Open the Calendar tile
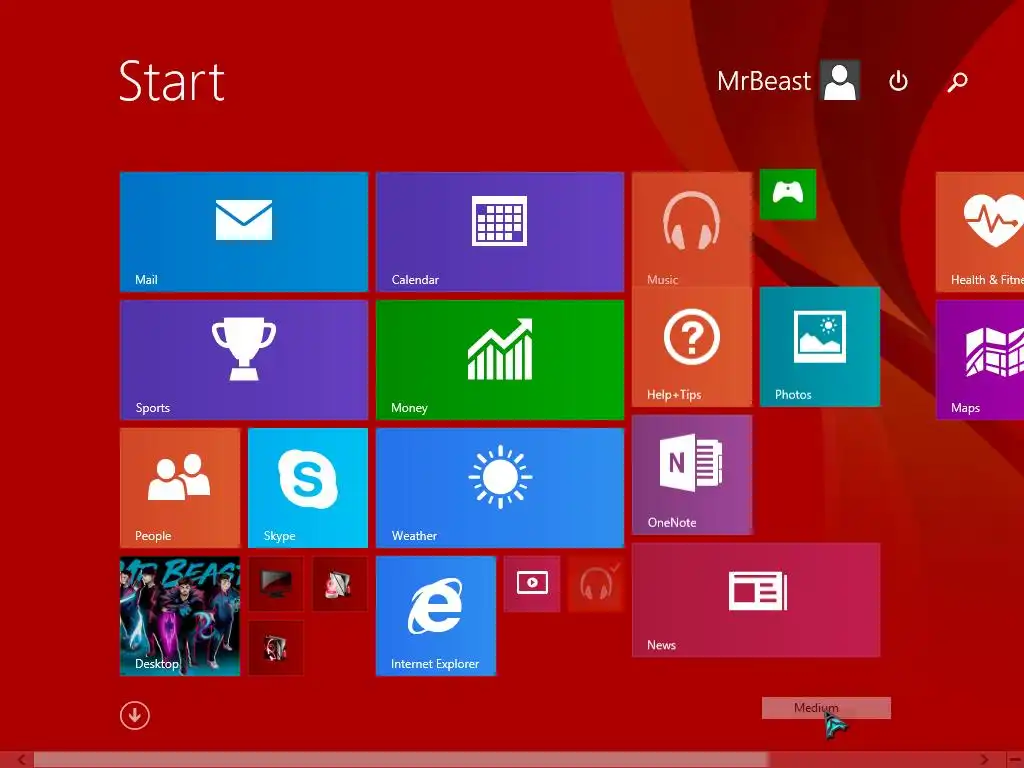This screenshot has width=1024, height=768. click(x=500, y=231)
